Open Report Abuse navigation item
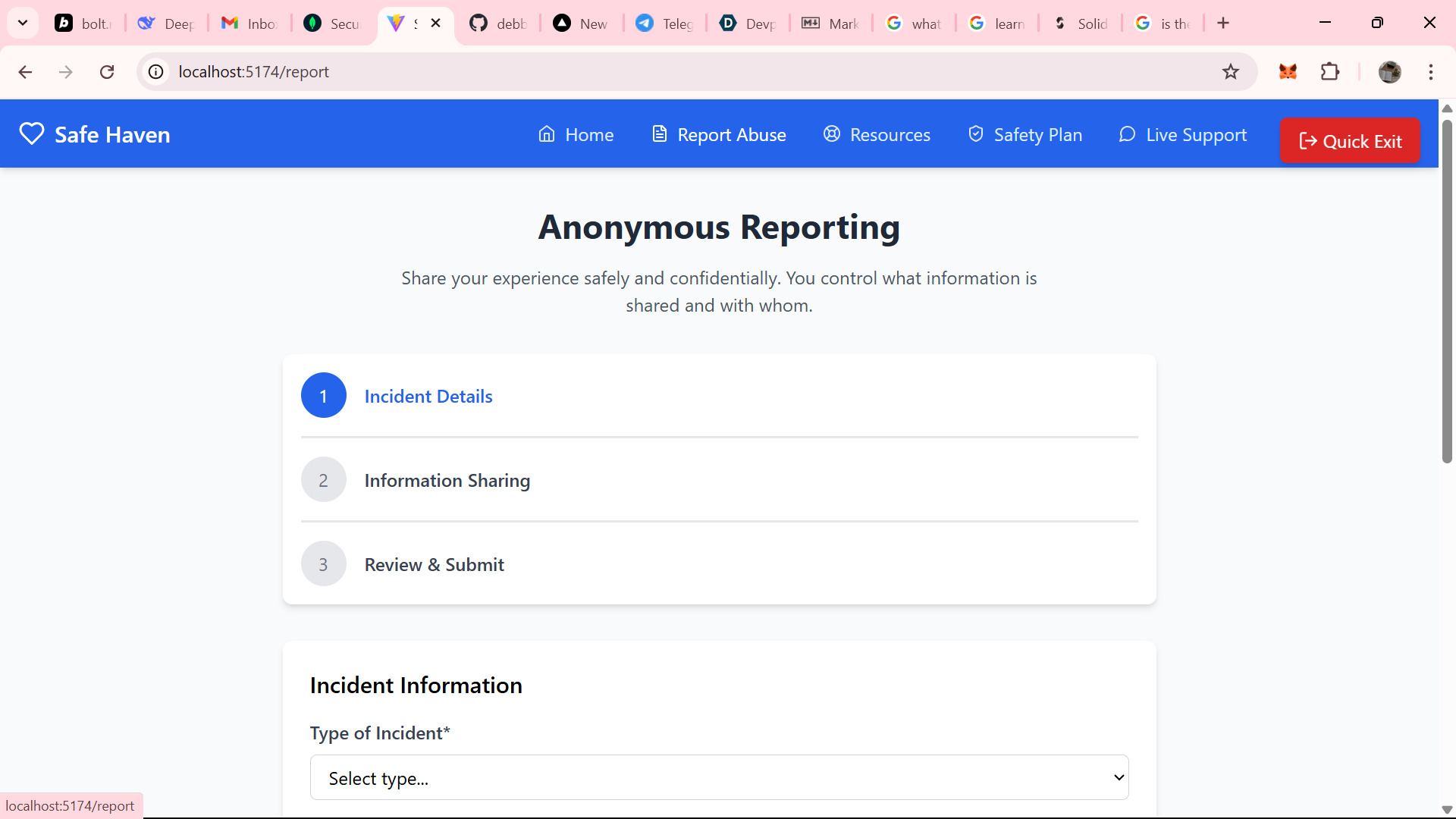 click(x=719, y=135)
